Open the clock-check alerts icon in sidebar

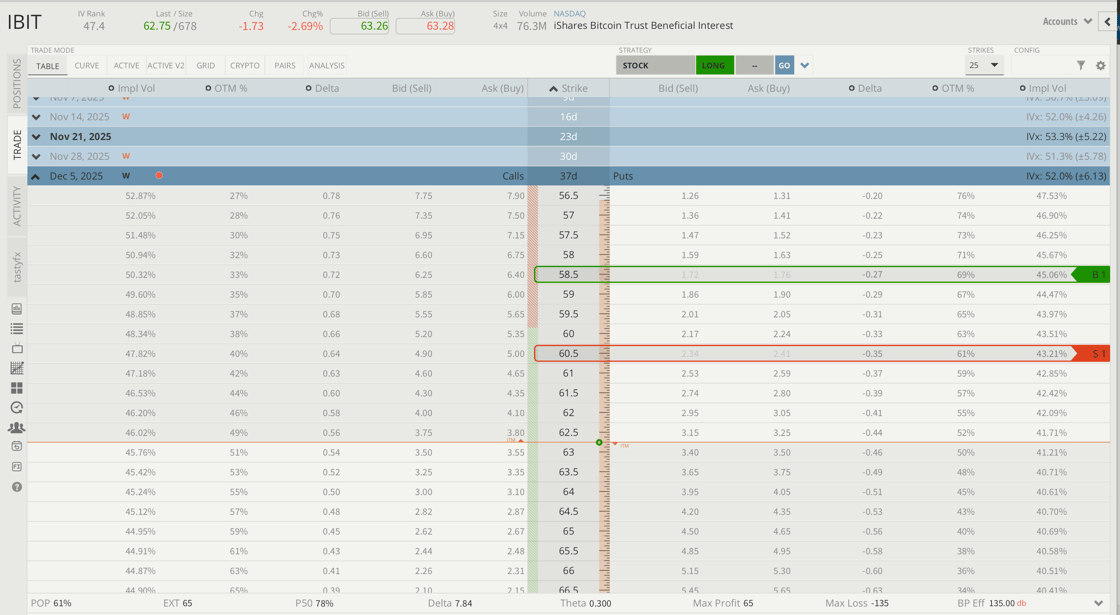(16, 408)
